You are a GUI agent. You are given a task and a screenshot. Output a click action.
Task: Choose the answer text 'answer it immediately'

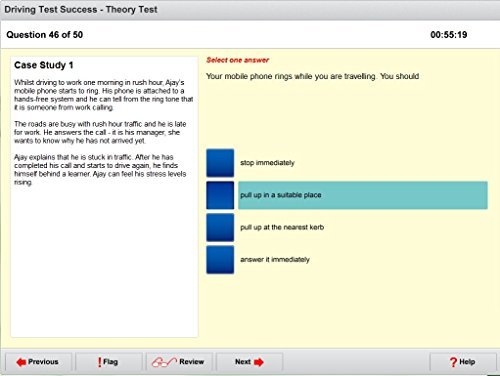(x=275, y=260)
